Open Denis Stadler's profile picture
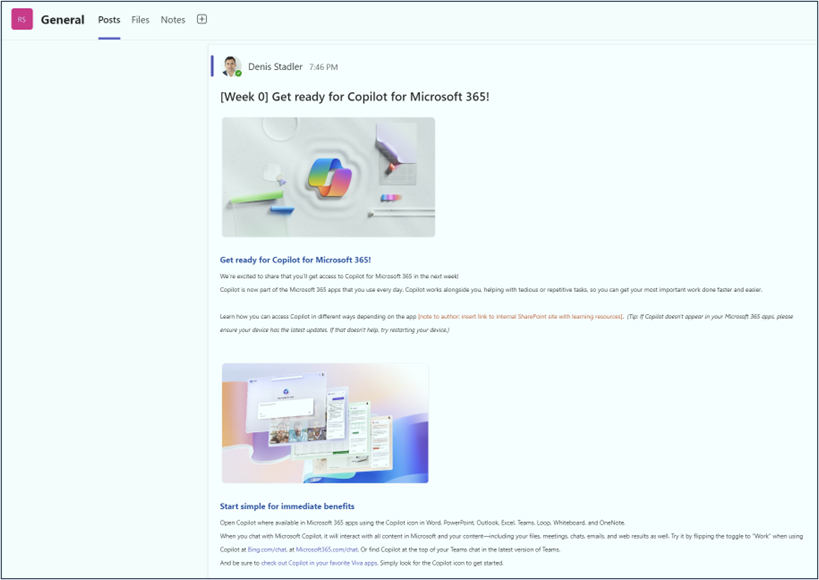This screenshot has width=819, height=580. point(231,66)
